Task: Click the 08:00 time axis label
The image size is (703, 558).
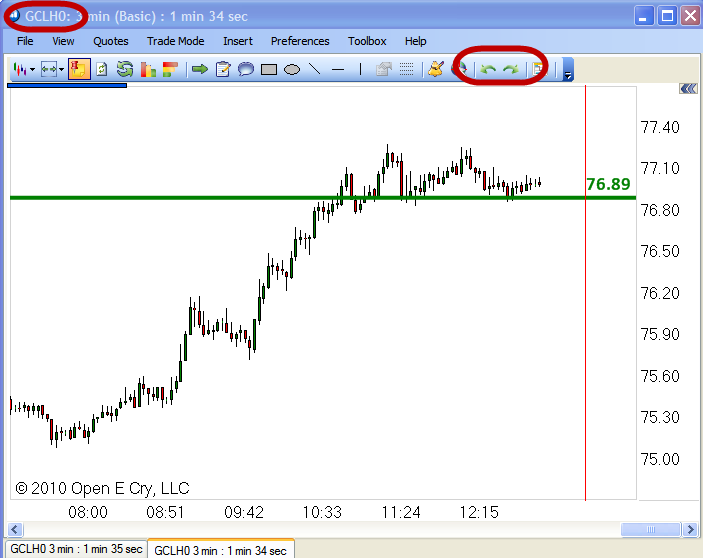Action: 88,512
